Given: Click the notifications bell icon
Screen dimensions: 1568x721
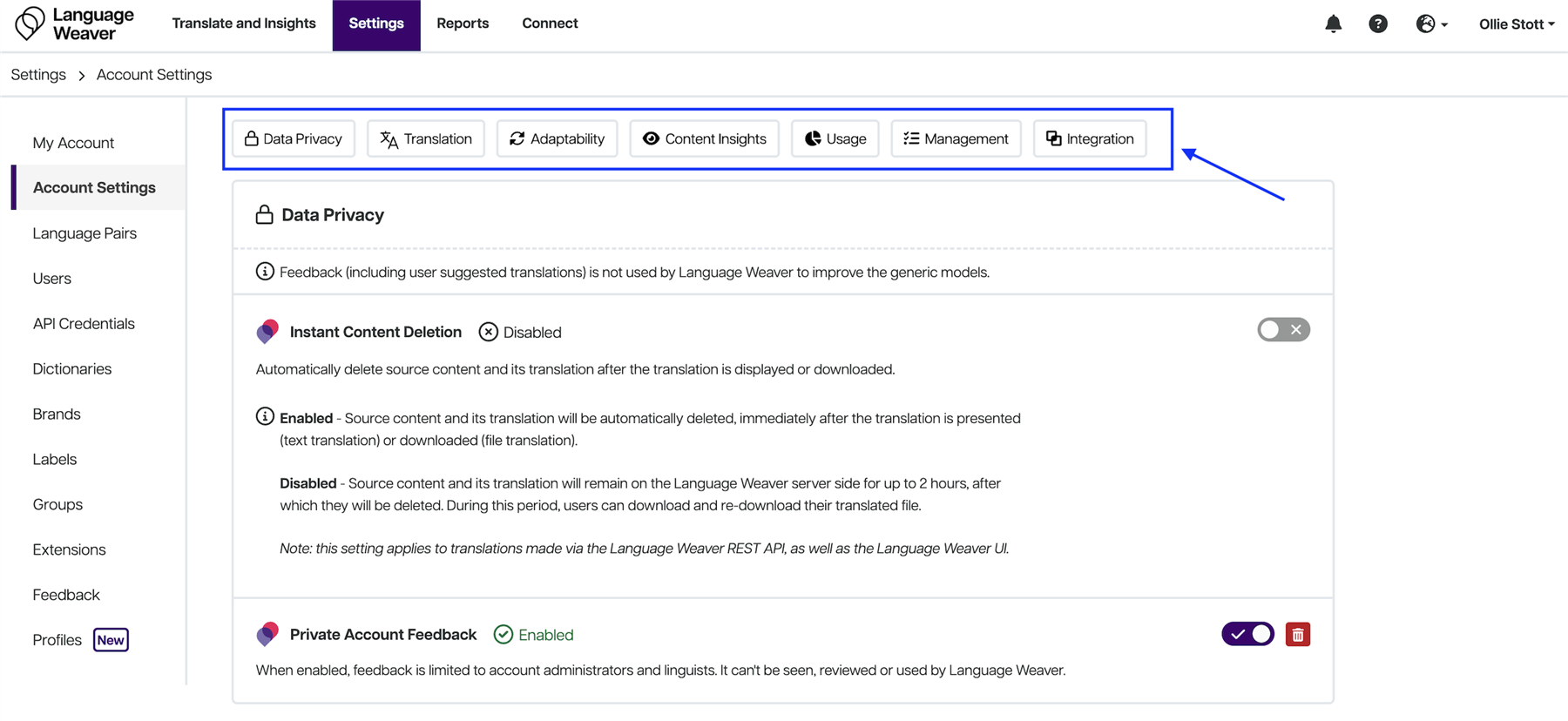Looking at the screenshot, I should point(1333,24).
